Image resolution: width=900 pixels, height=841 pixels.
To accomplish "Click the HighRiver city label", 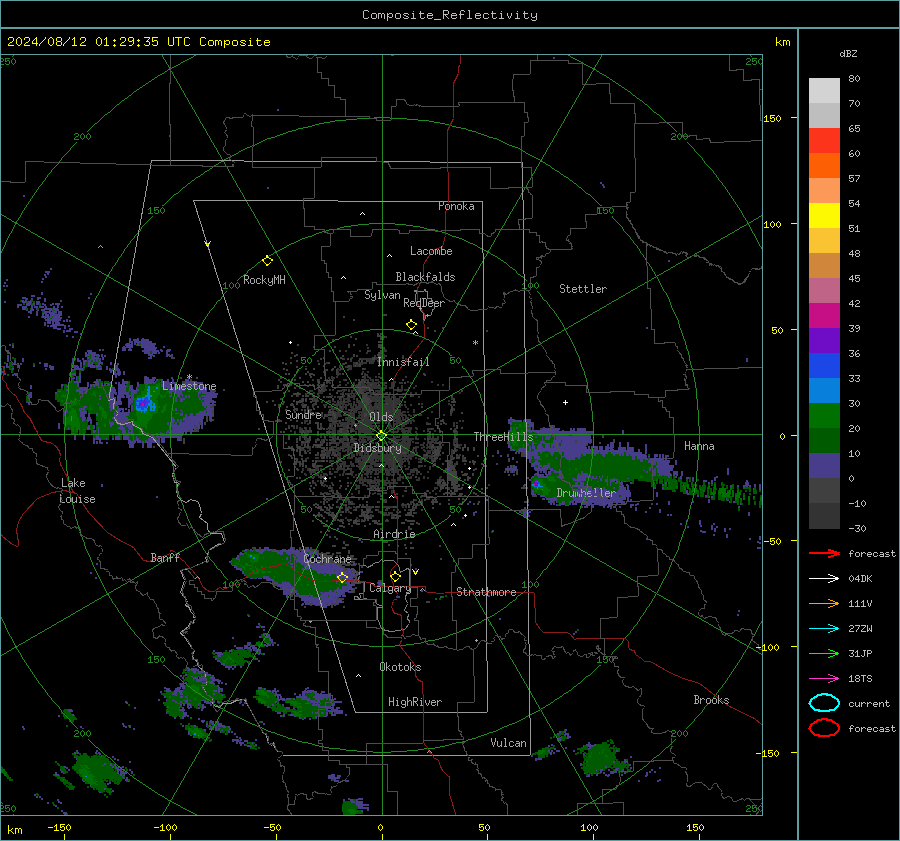I will point(415,702).
